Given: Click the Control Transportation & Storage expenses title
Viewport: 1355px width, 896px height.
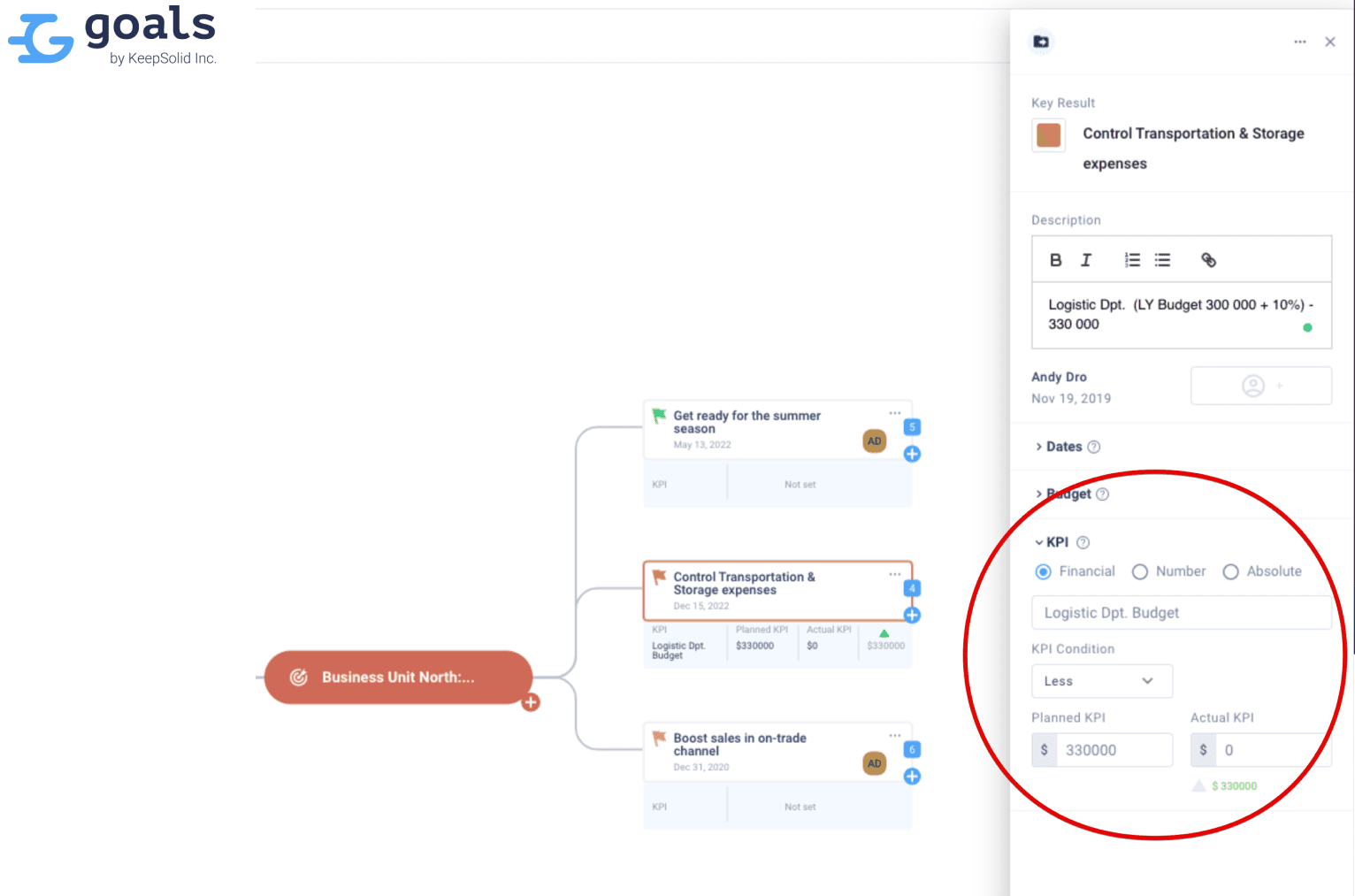Looking at the screenshot, I should [744, 583].
